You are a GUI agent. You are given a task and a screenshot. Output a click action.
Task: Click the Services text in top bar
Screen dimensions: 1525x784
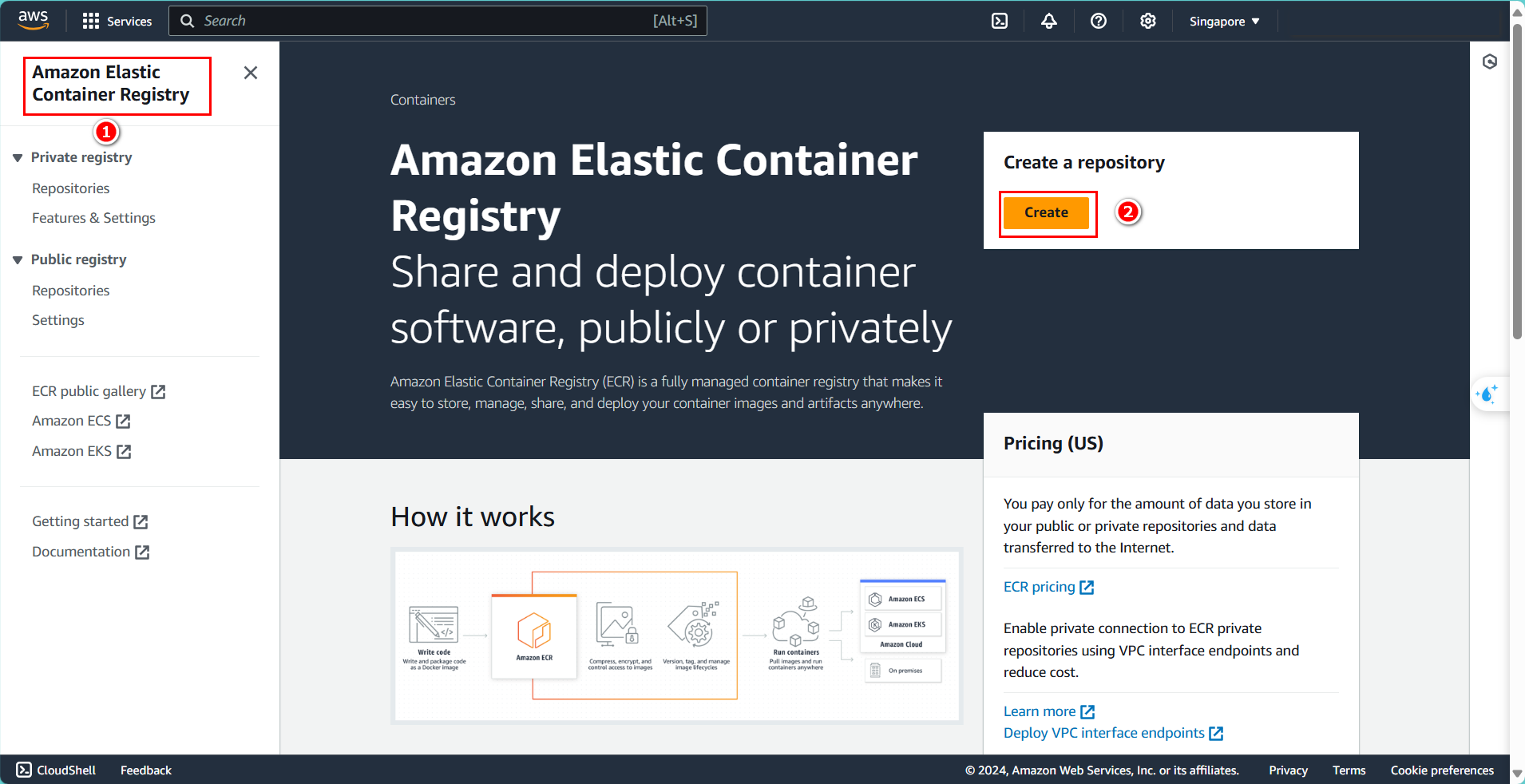(129, 22)
